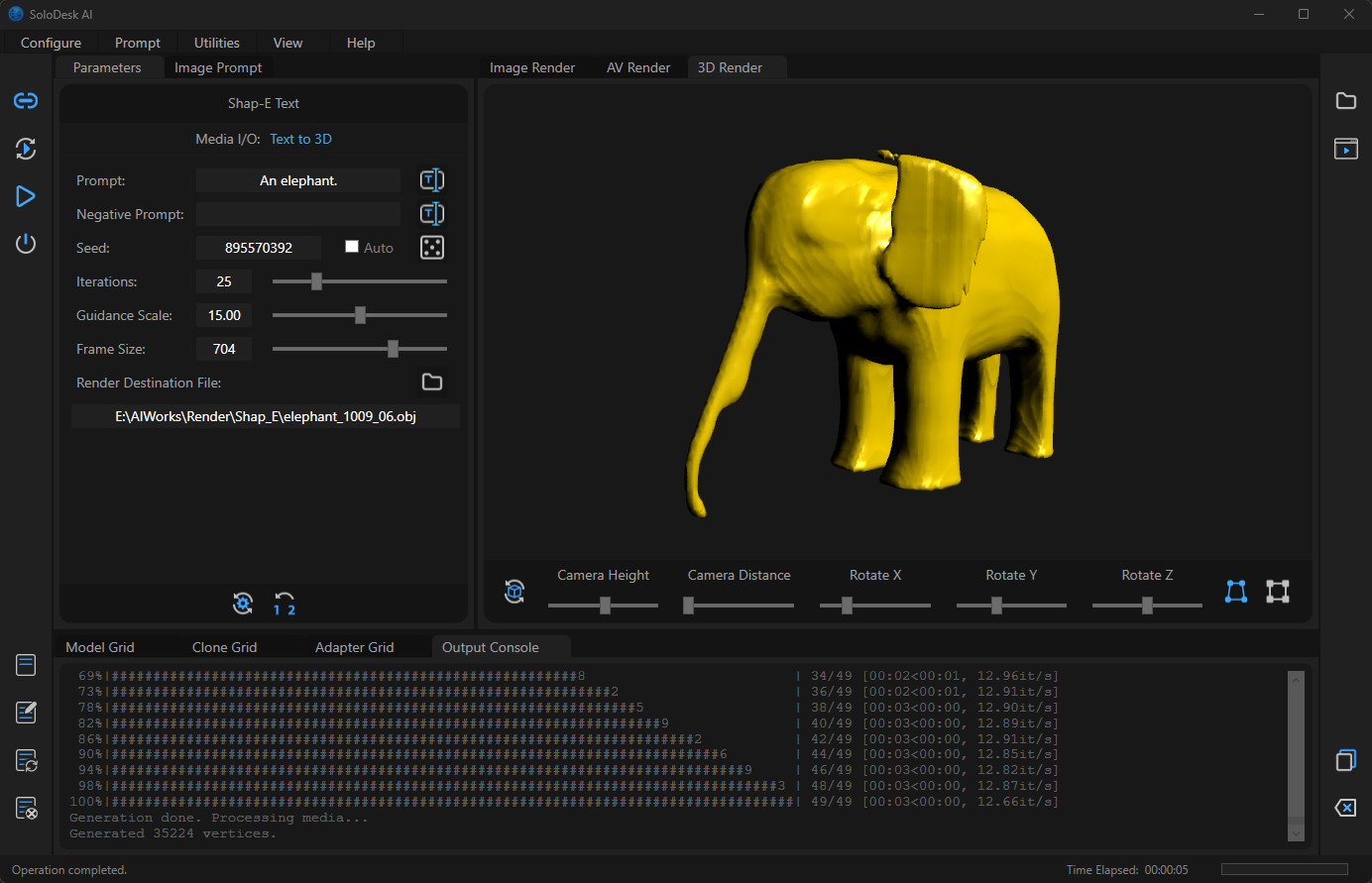This screenshot has width=1372, height=883.
Task: Click the power icon in left sidebar
Action: (26, 244)
